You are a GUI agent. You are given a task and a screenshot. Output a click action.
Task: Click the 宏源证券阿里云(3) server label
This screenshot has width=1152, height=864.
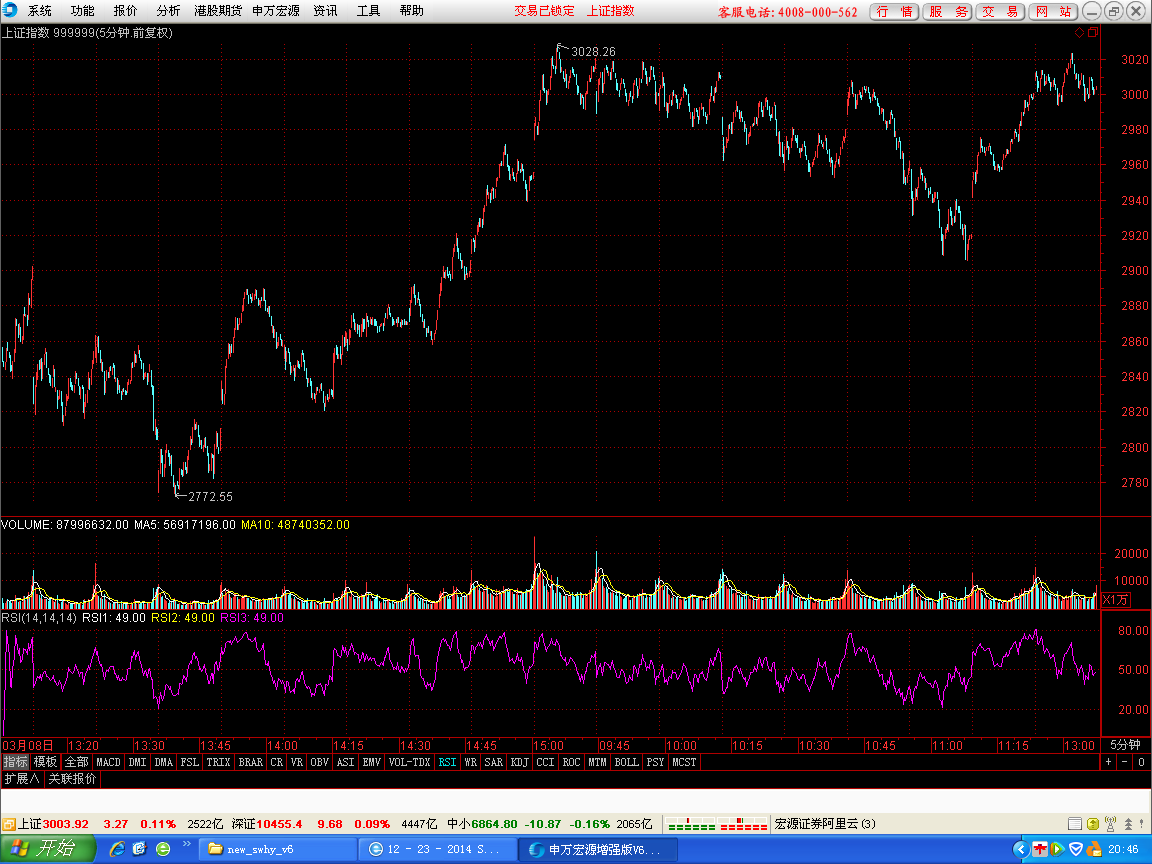coord(825,824)
